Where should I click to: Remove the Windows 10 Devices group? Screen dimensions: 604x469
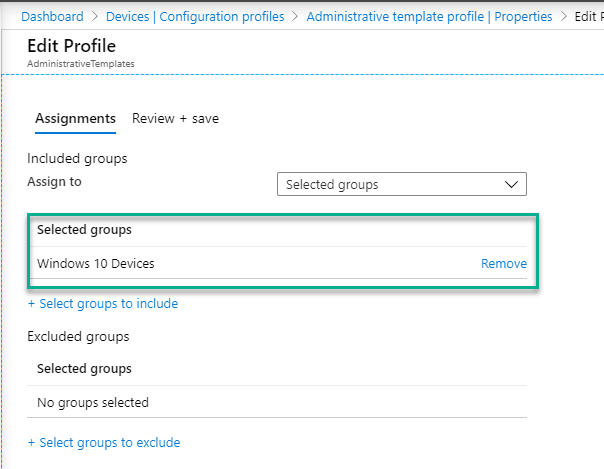(503, 263)
